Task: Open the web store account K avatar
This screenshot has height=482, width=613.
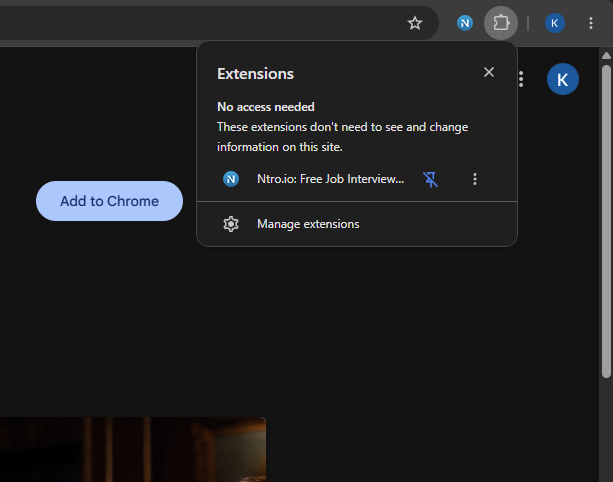Action: pyautogui.click(x=563, y=79)
